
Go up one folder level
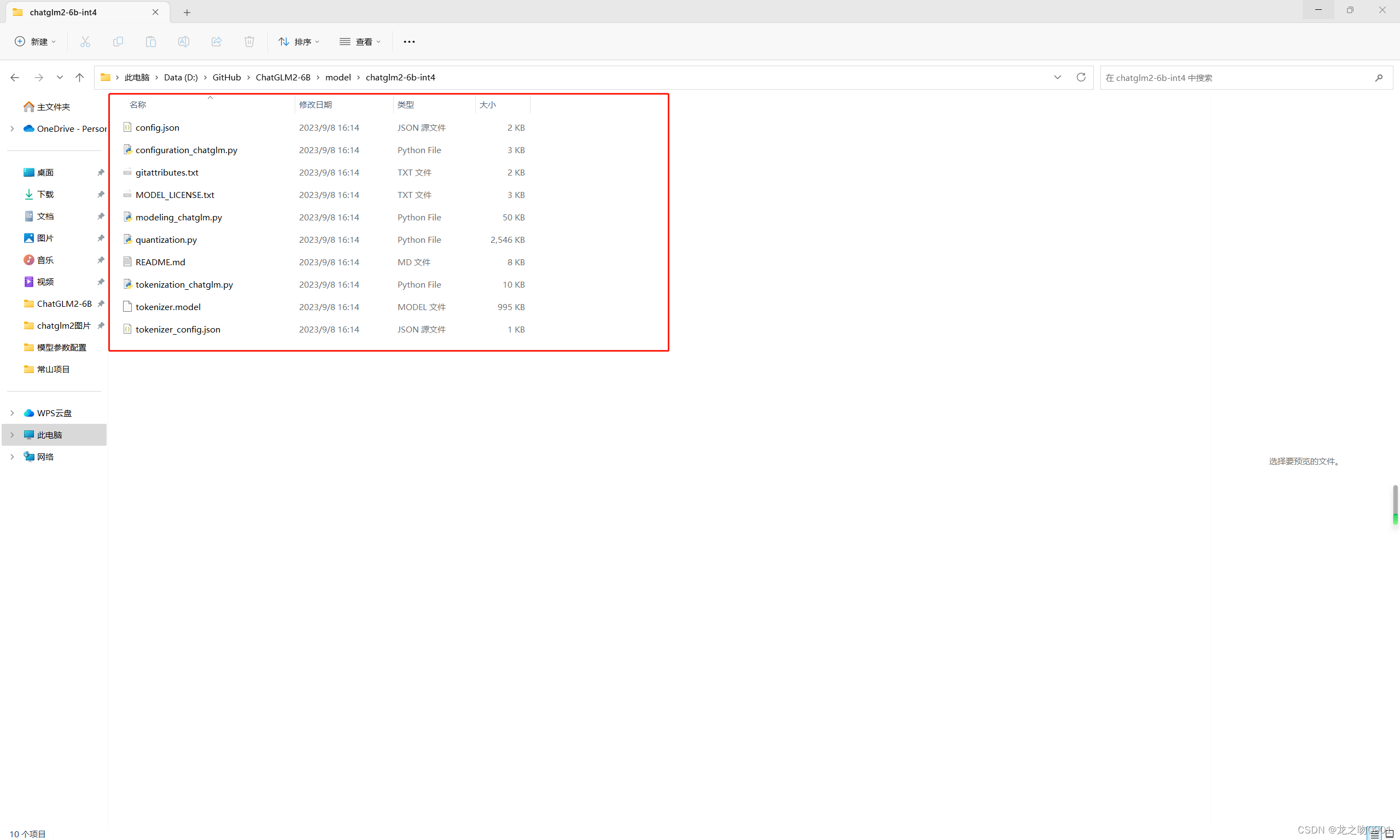79,77
